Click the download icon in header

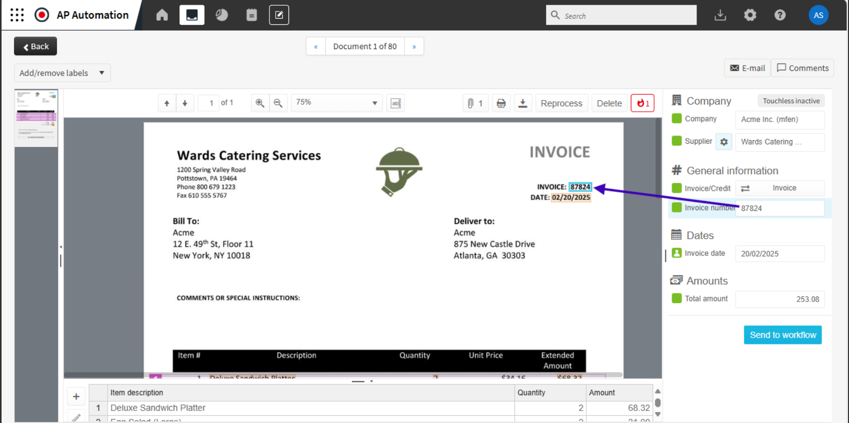(x=720, y=15)
